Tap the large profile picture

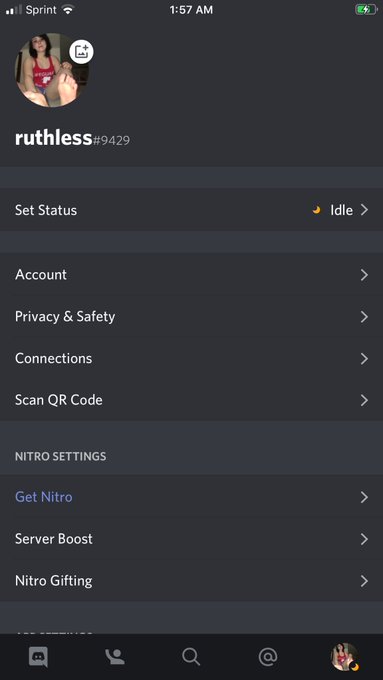52,70
